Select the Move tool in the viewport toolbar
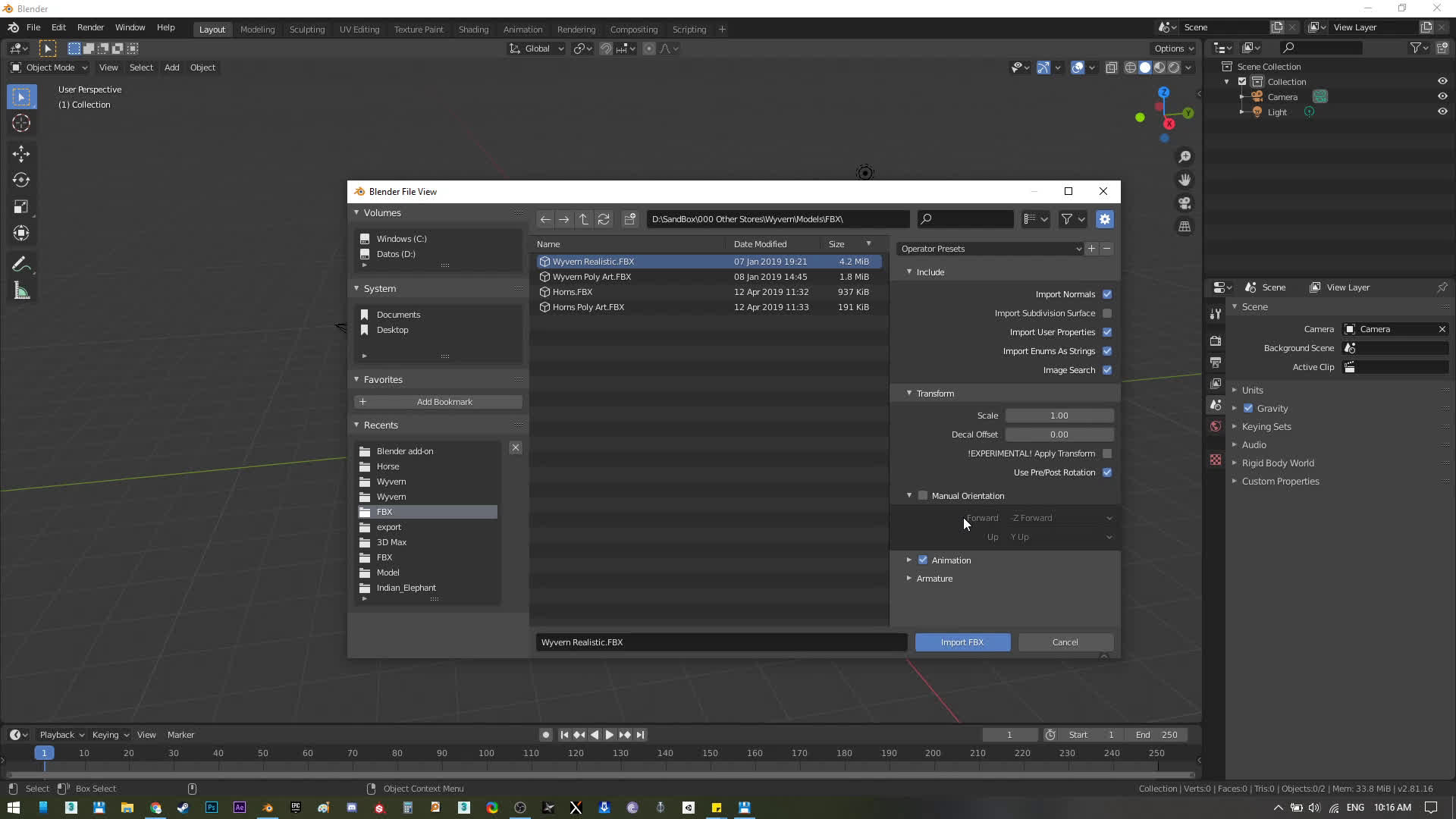1456x819 pixels. coord(20,154)
